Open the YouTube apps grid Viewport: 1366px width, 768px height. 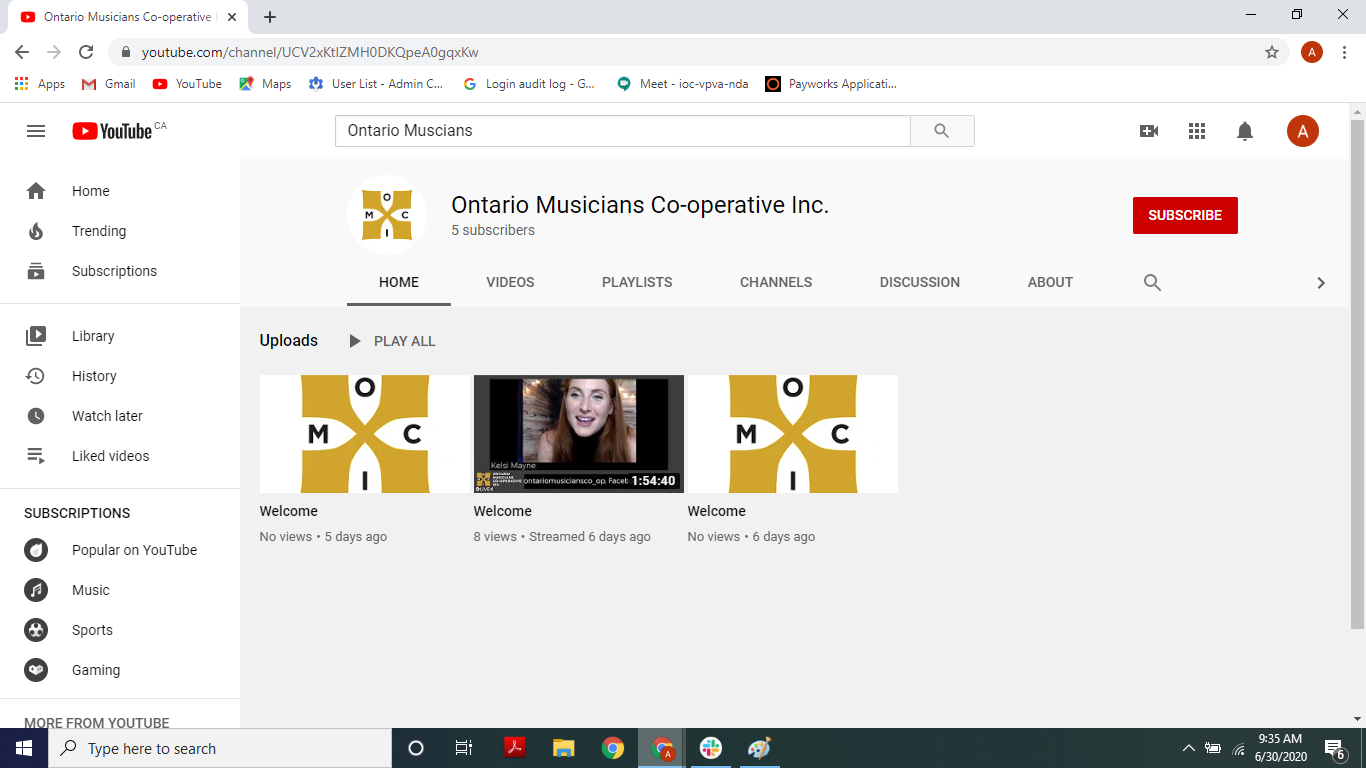(1197, 131)
